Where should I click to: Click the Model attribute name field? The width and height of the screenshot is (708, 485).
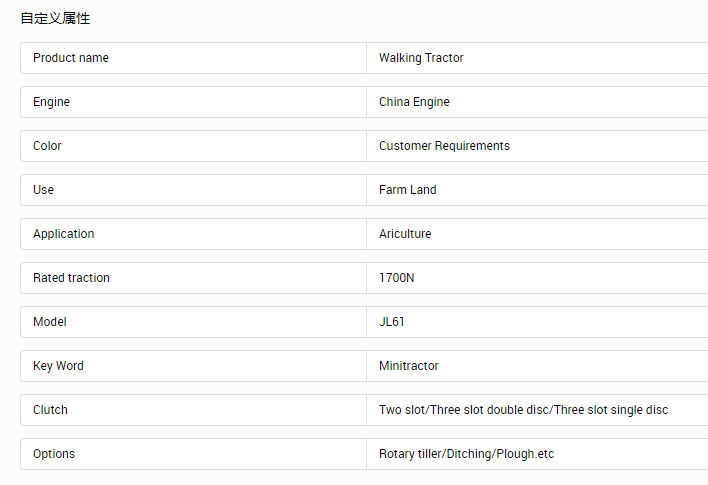193,322
